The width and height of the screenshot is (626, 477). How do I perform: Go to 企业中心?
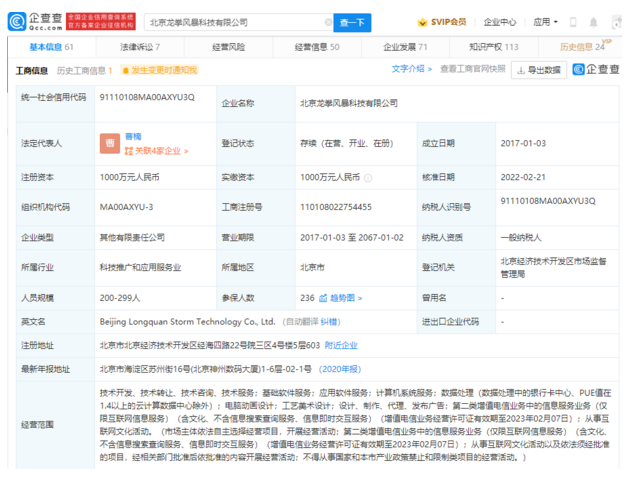coord(499,22)
